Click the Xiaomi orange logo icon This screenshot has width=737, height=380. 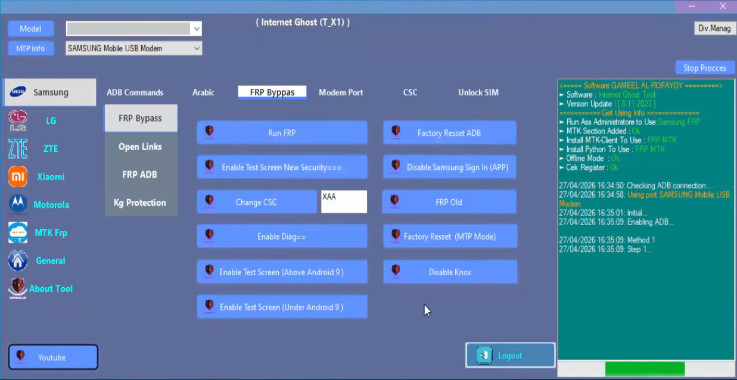(x=18, y=176)
